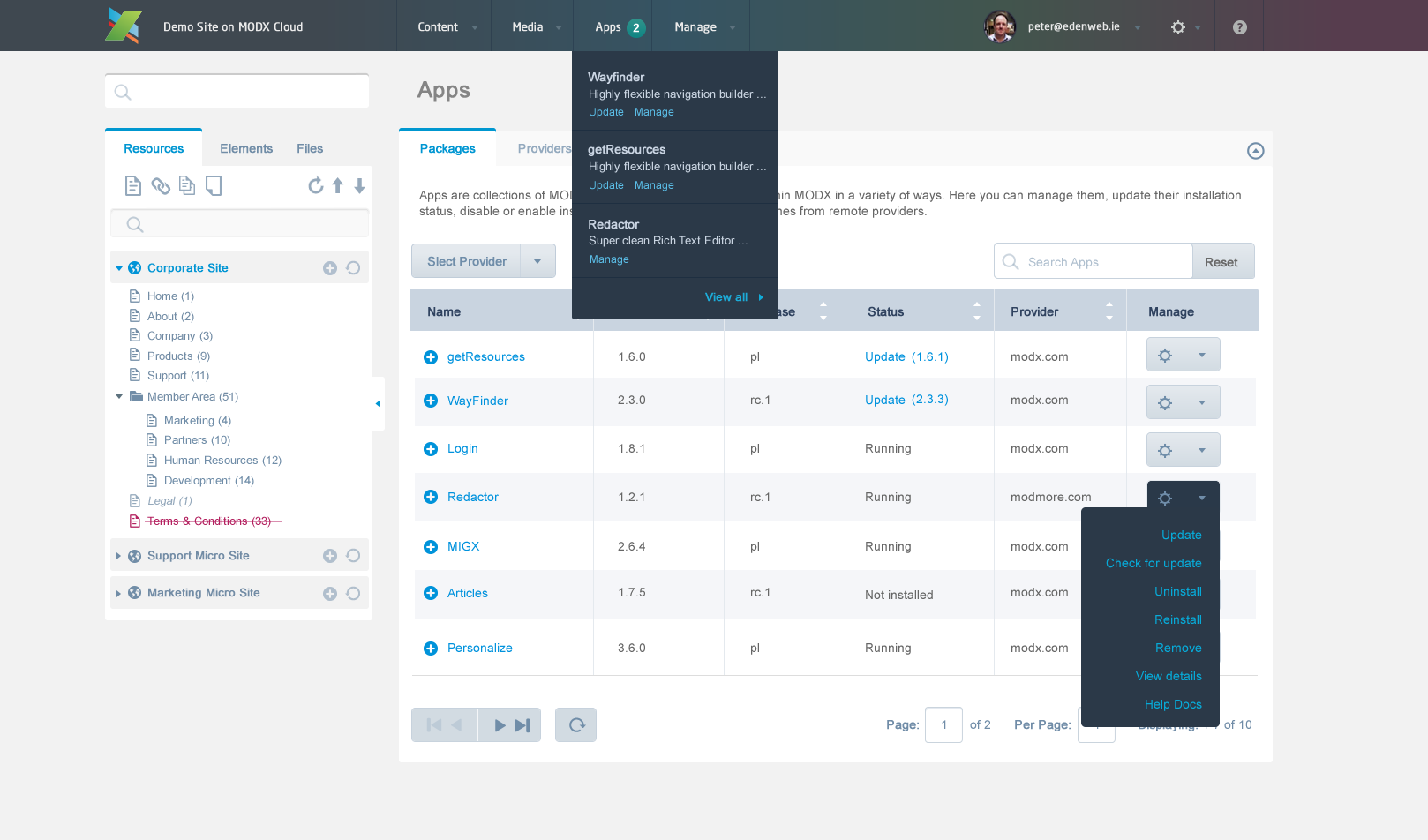Click the weblink (chain) icon in tree toolbar

(160, 185)
